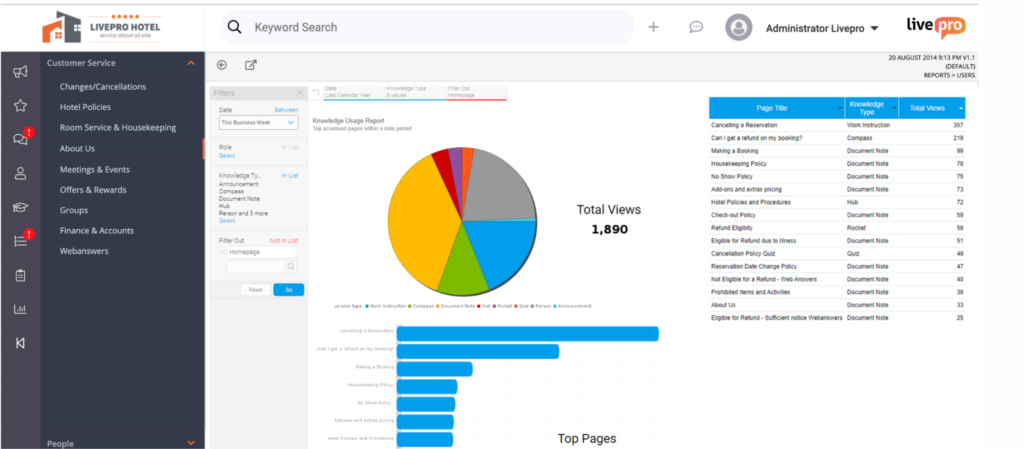Screen dimensions: 1024x449
Task: Open the chat bubble icon in header
Action: tap(696, 27)
